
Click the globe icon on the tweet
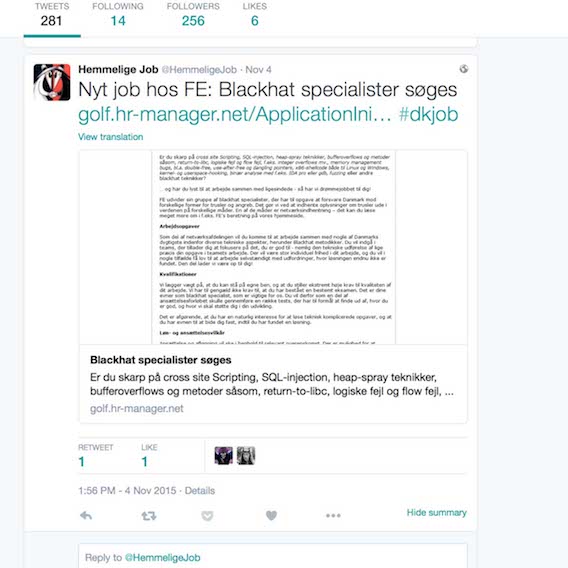(x=464, y=69)
